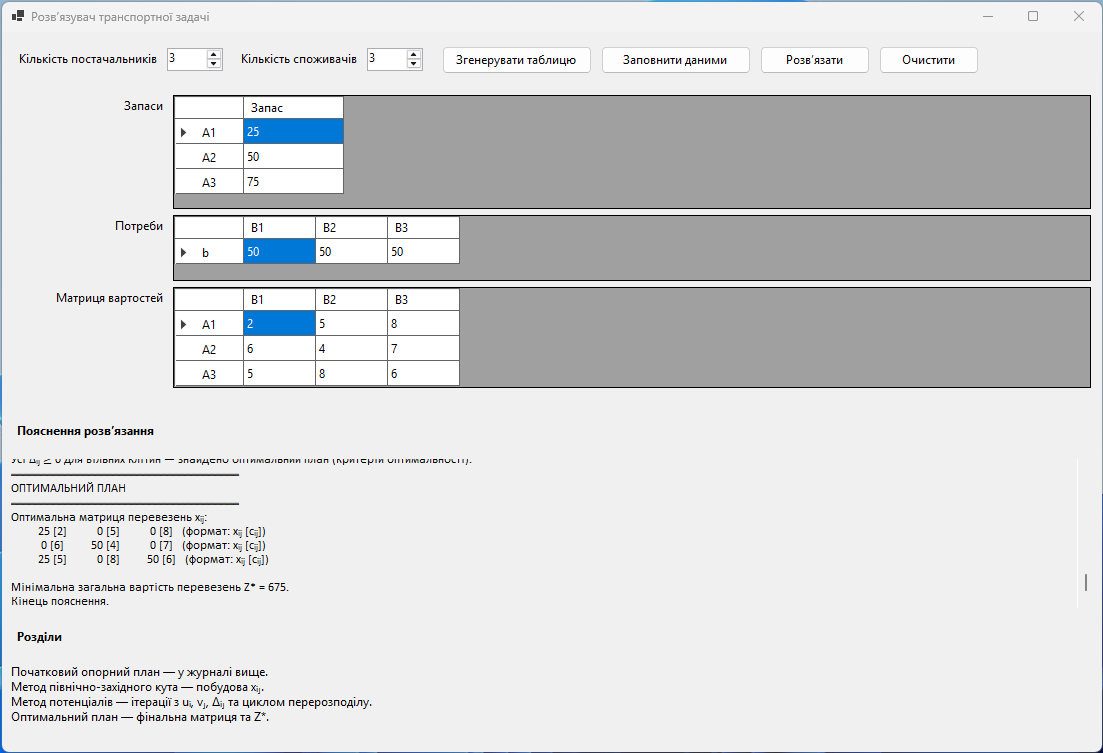Select cost cell A1–B1 with value 2
1103x753 pixels.
click(279, 324)
